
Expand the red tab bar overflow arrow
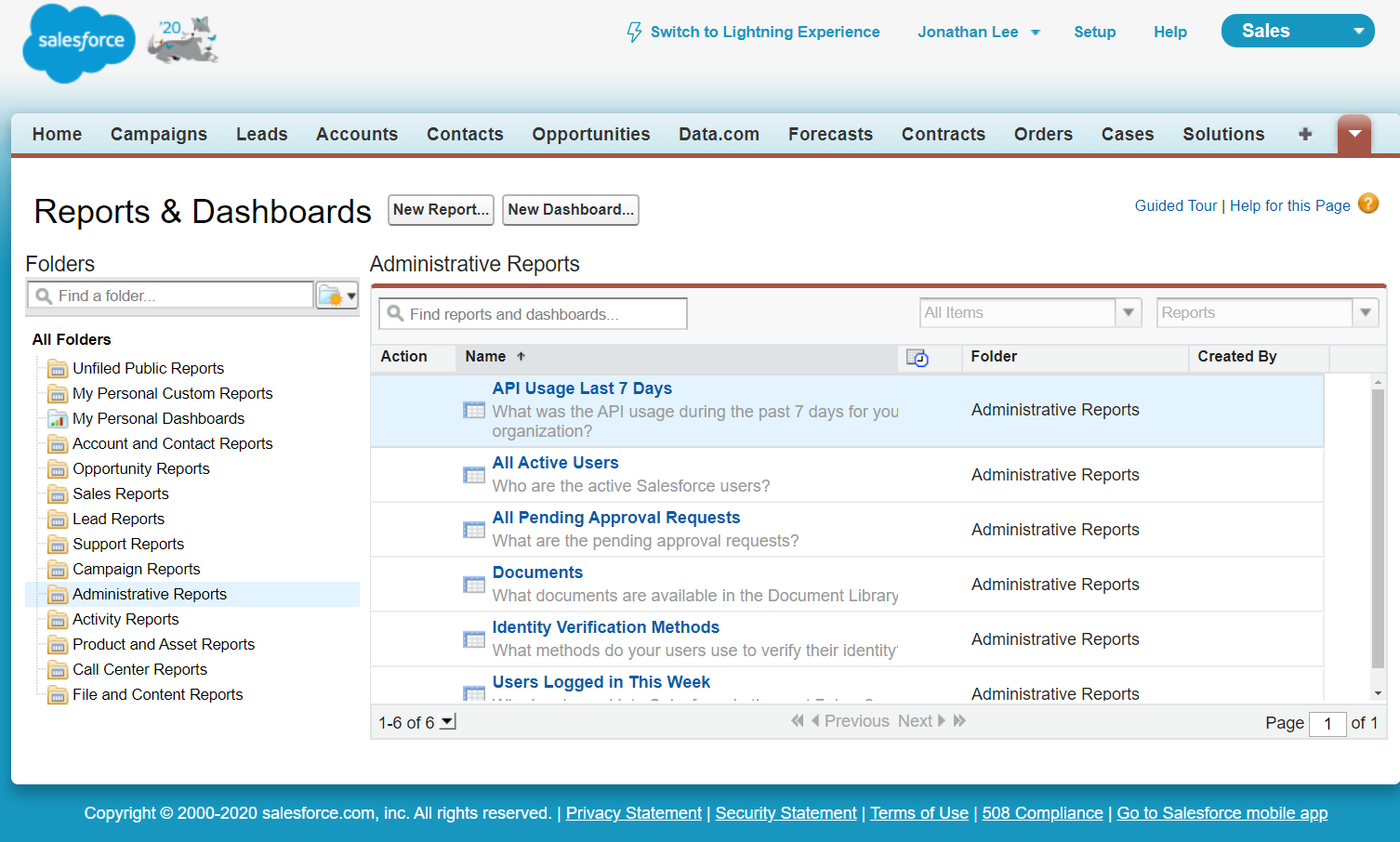tap(1354, 134)
